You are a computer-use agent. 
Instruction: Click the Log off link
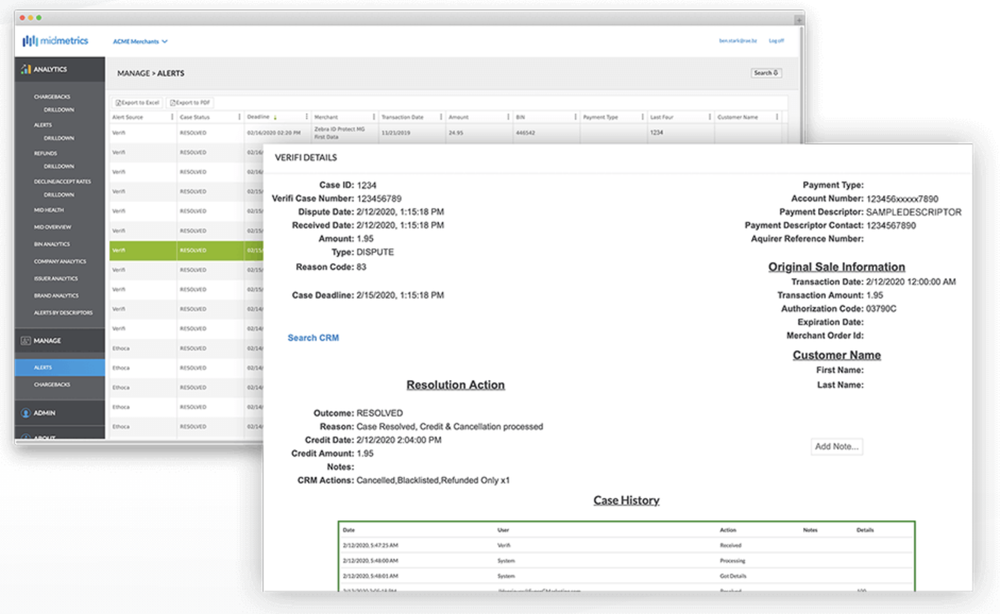pyautogui.click(x=776, y=41)
